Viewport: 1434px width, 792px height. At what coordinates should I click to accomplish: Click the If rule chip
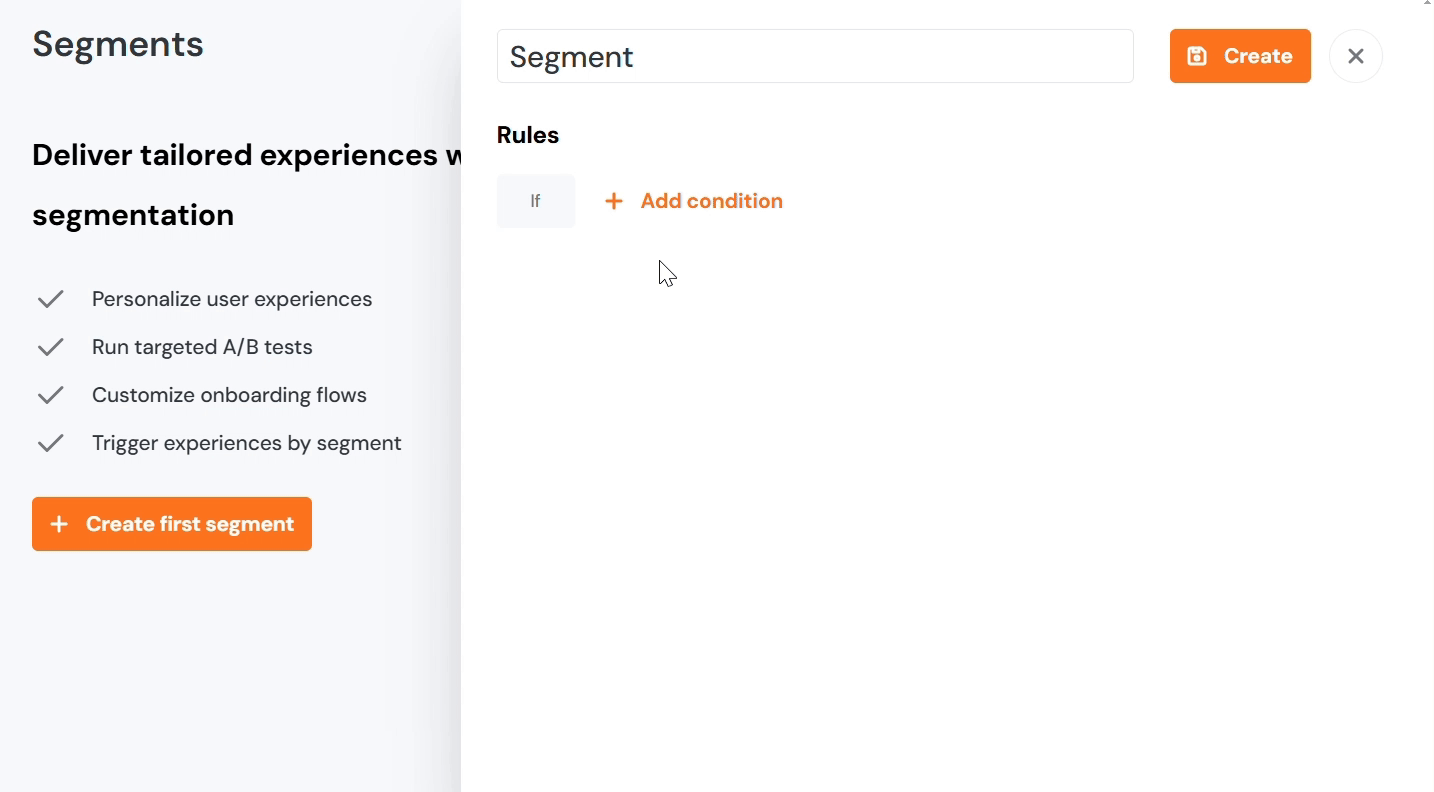pos(535,201)
